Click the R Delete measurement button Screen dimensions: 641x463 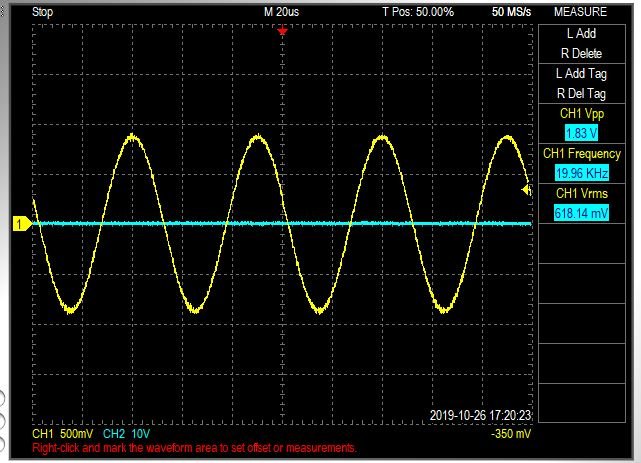pyautogui.click(x=581, y=54)
